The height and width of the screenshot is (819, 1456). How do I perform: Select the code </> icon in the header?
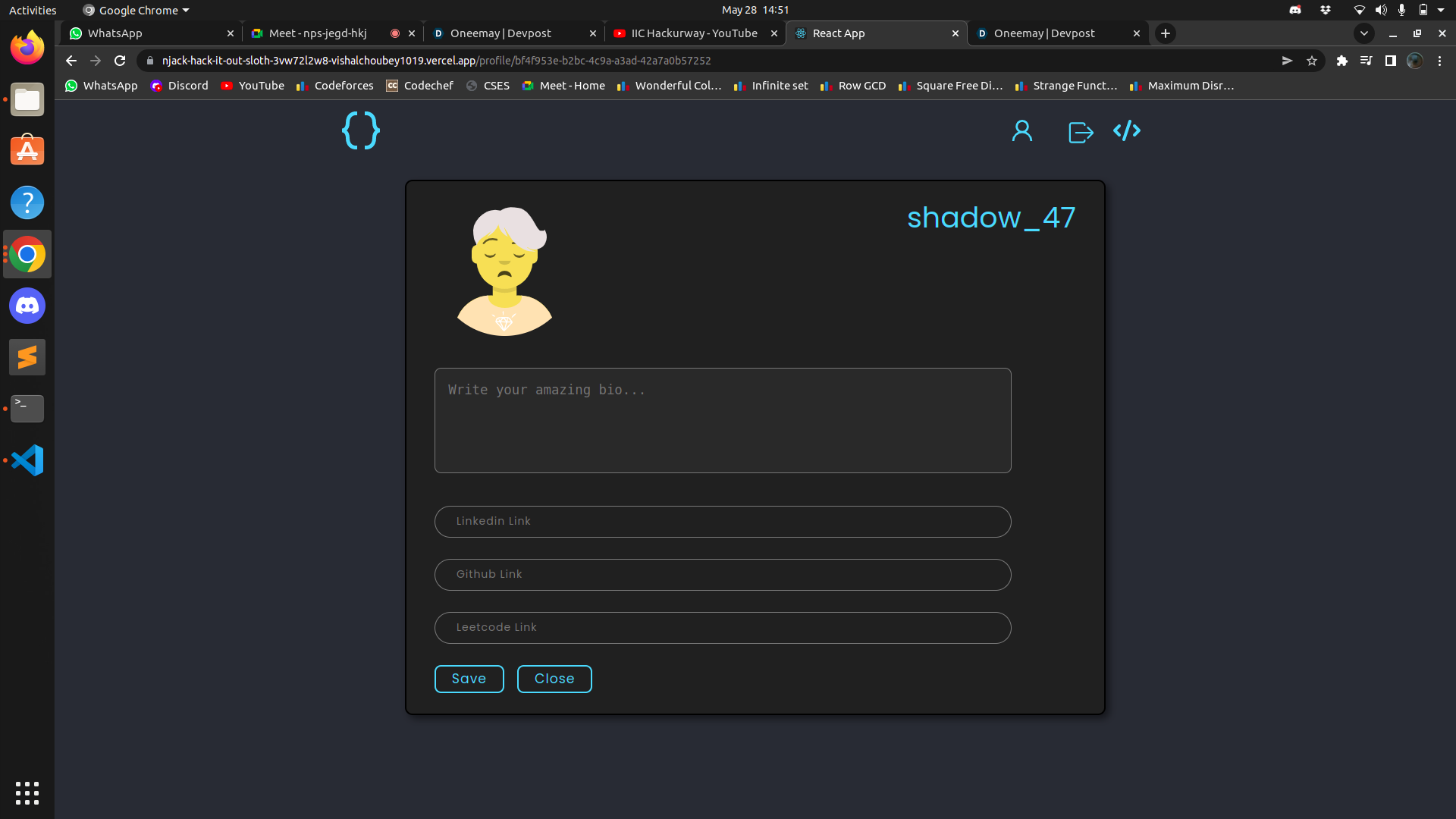[1127, 130]
